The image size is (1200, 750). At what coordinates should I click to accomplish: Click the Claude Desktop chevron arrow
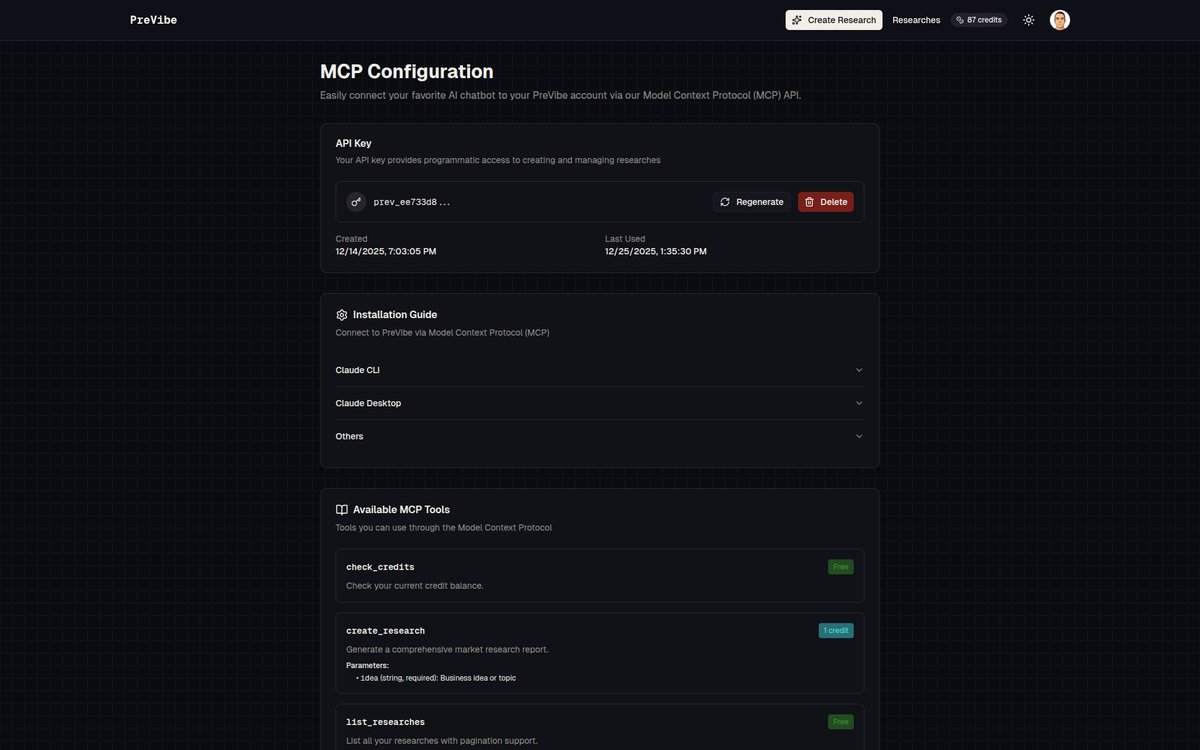[859, 403]
